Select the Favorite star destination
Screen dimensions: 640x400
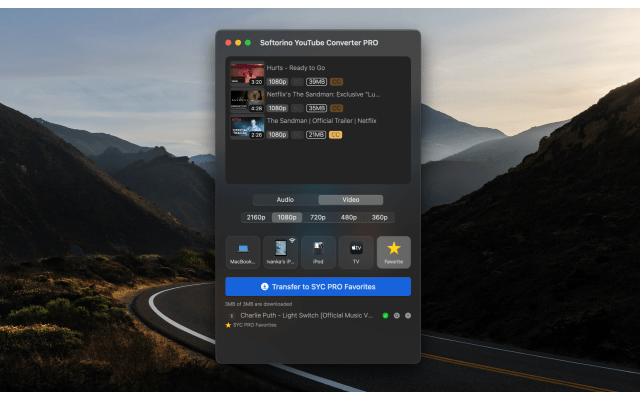click(393, 252)
